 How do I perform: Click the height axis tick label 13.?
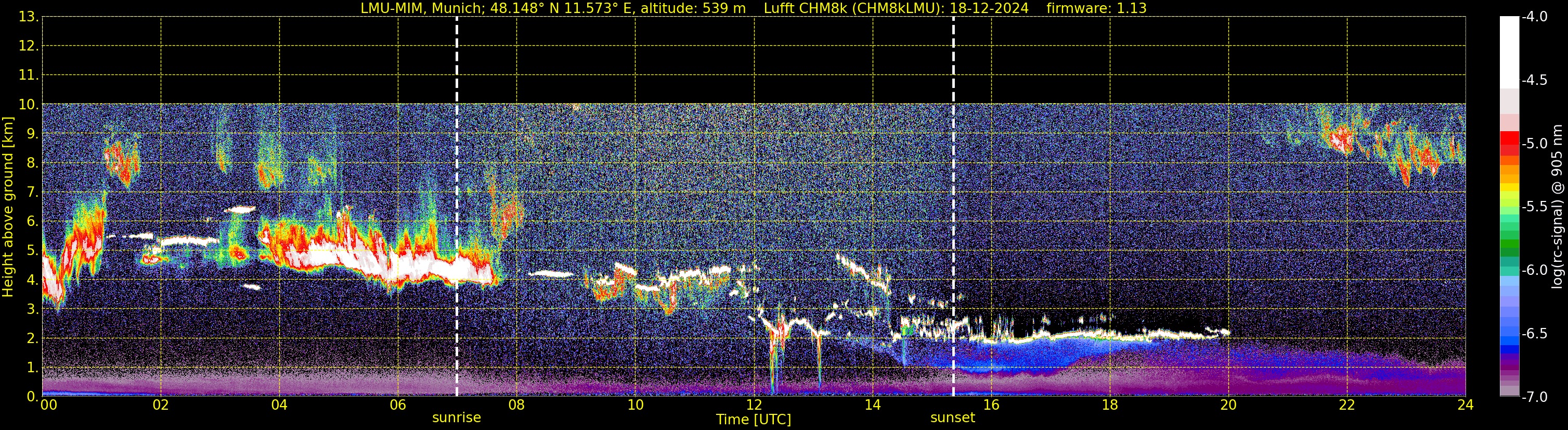coord(28,17)
